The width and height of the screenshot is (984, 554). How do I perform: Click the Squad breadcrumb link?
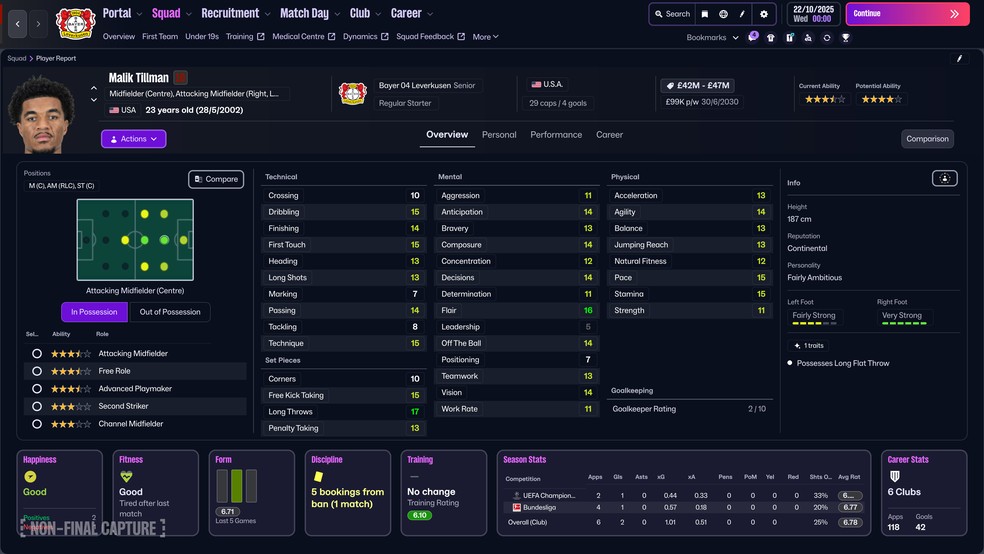[16, 58]
